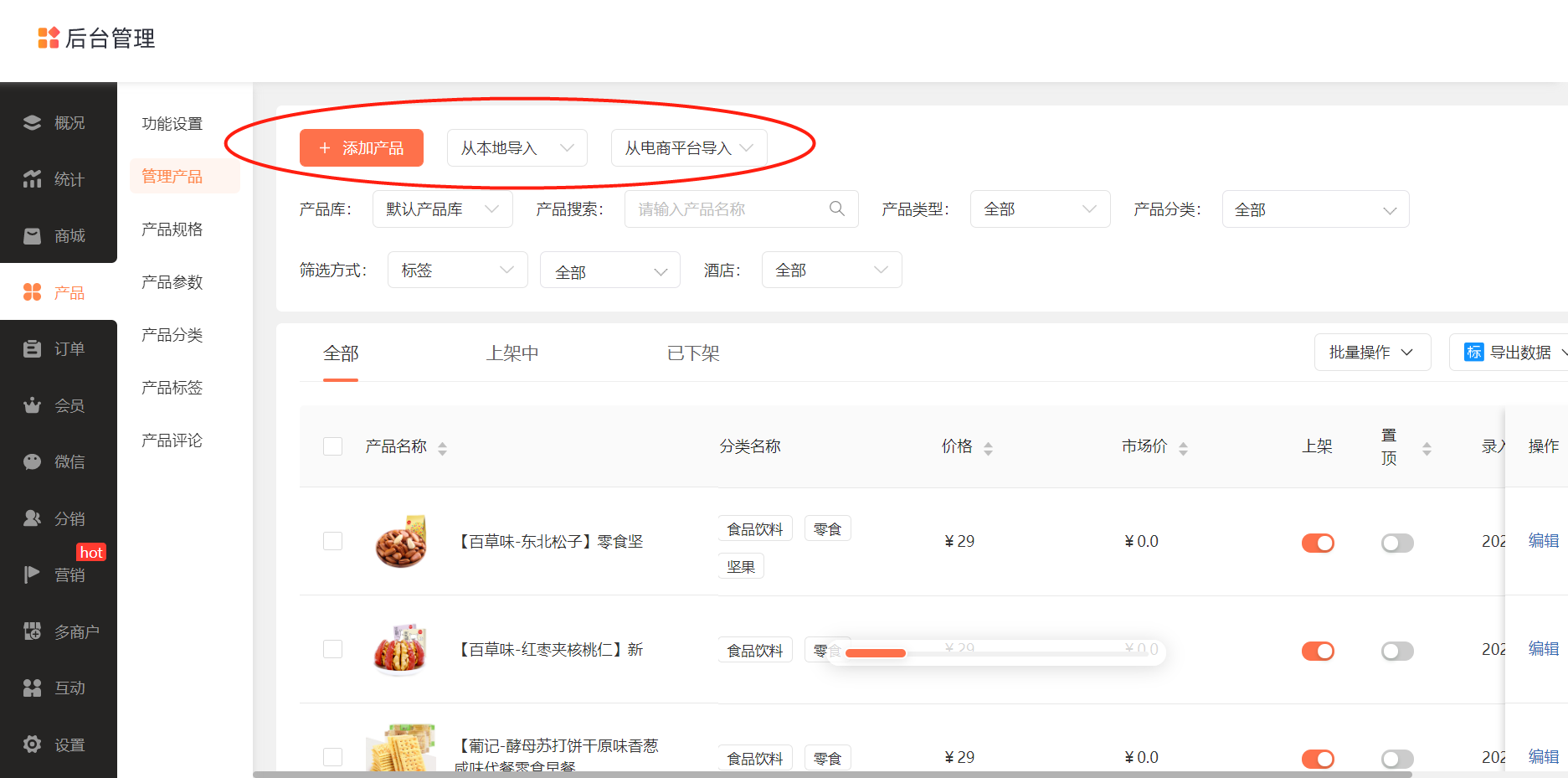Enable 置顶 for the 东北松子 product

pos(1396,543)
